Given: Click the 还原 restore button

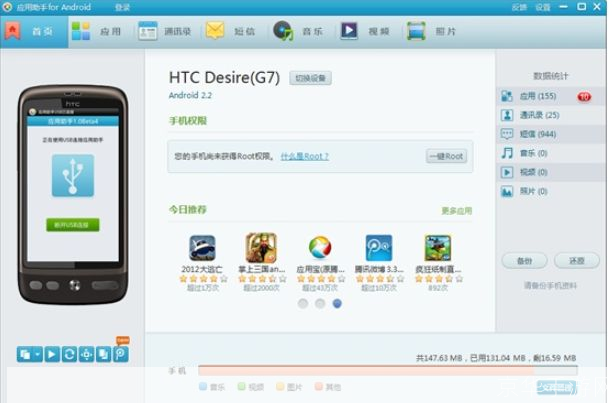Looking at the screenshot, I should coord(576,261).
